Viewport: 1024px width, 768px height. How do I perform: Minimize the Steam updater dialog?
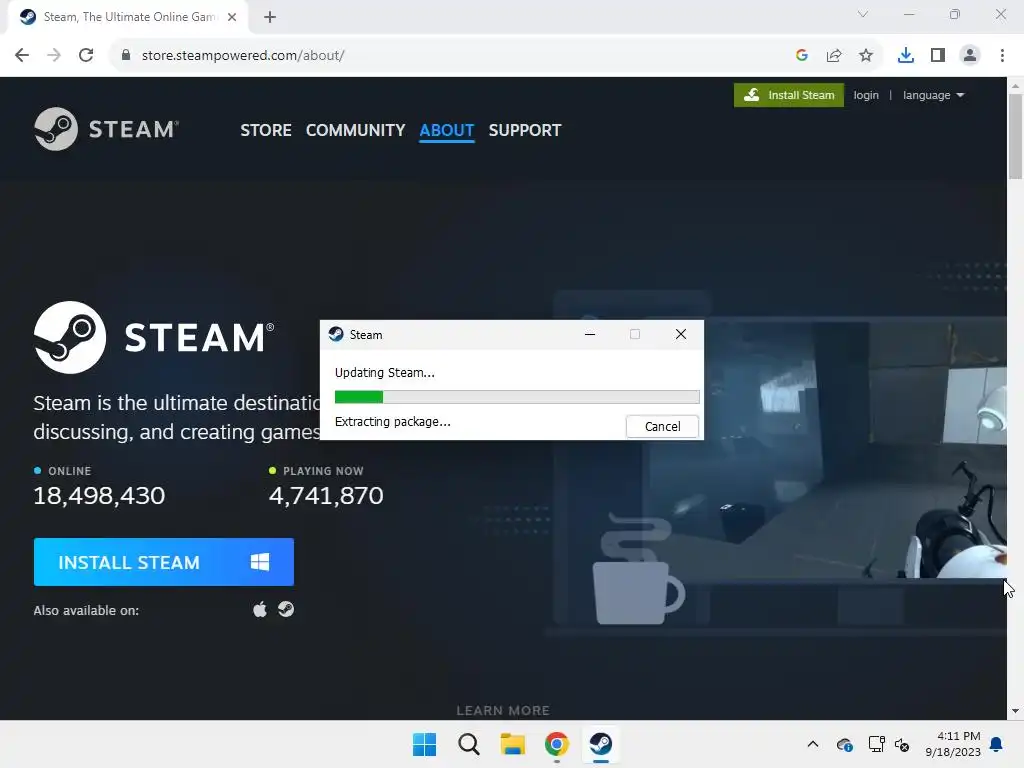click(x=590, y=334)
